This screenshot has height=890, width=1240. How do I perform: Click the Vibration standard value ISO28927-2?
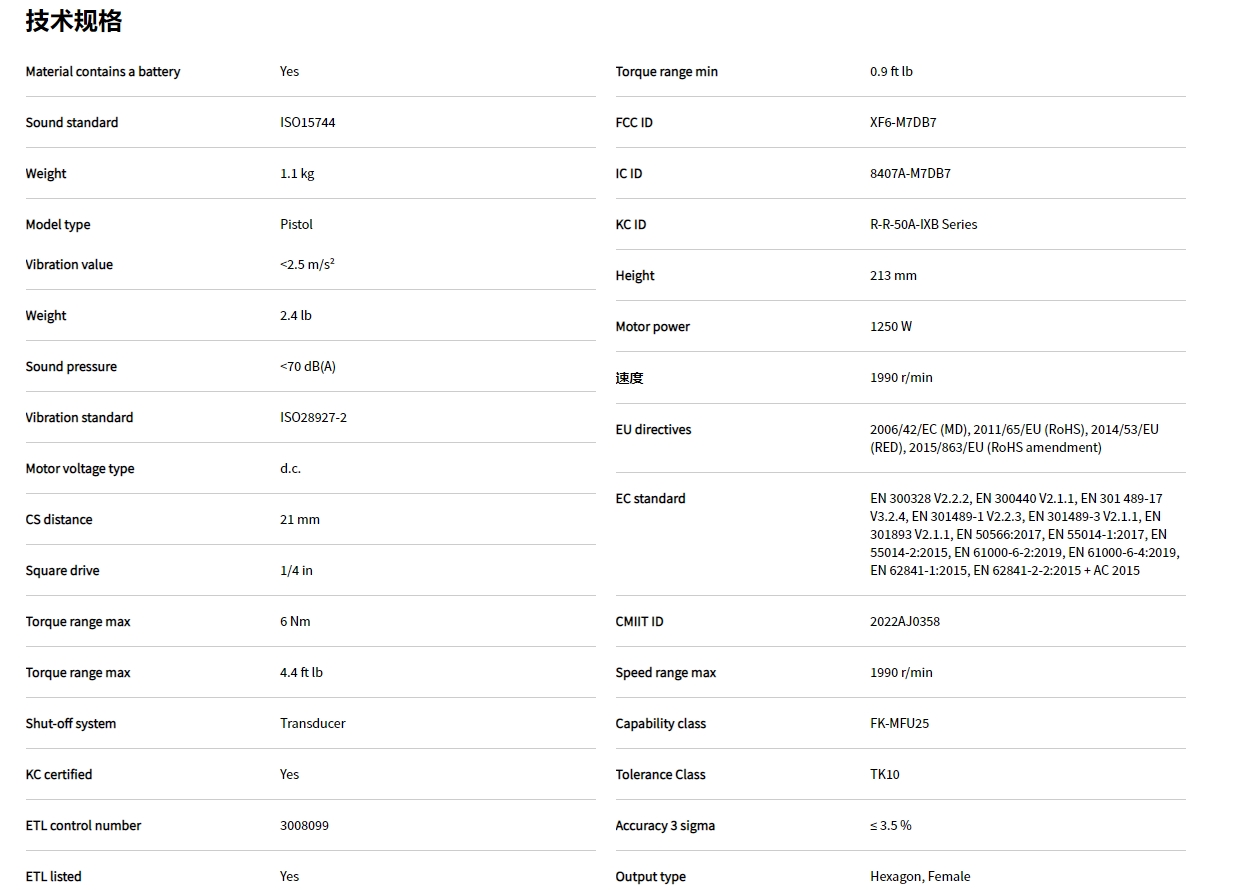[313, 418]
